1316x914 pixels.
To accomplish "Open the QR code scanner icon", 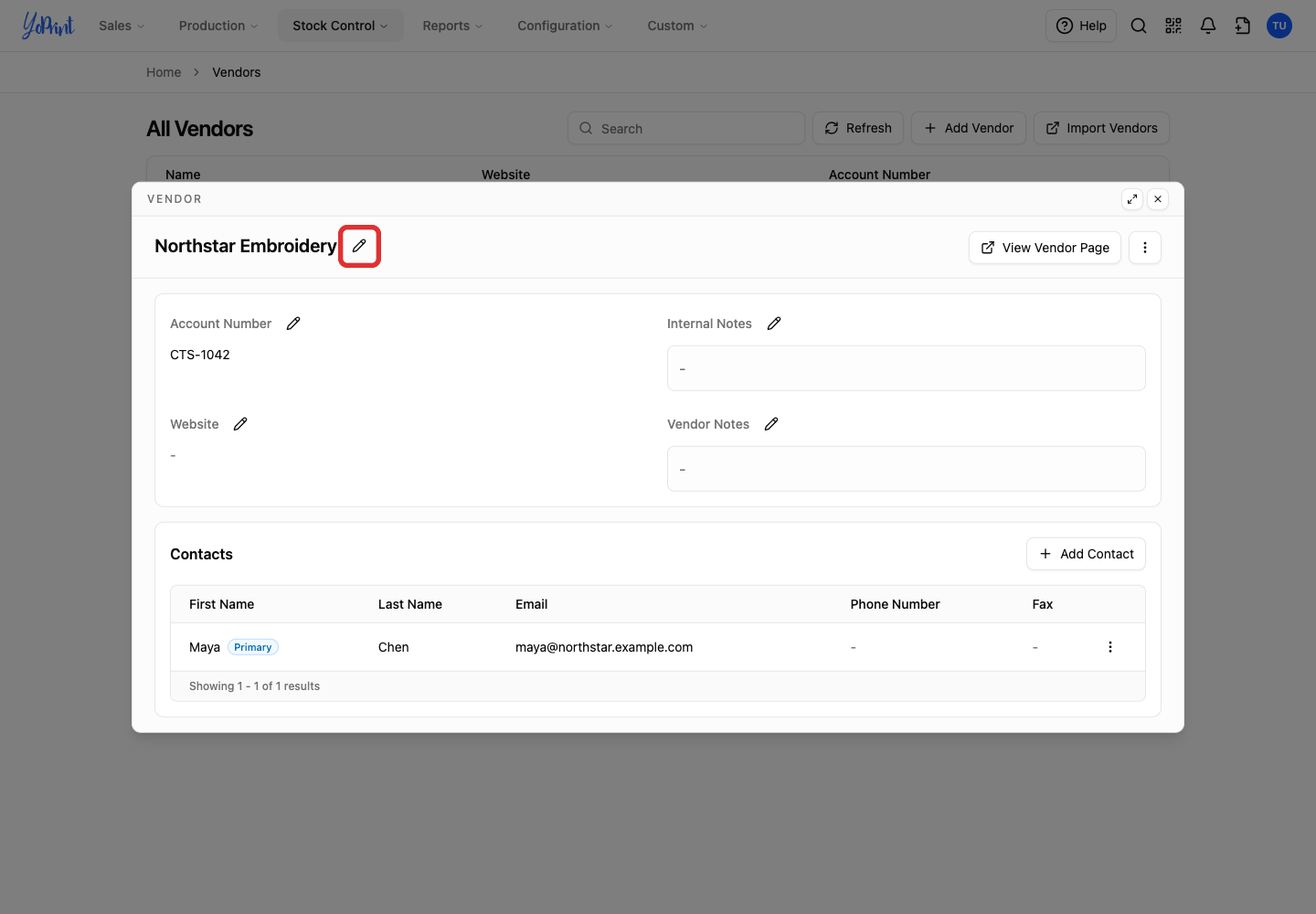I will [1173, 26].
